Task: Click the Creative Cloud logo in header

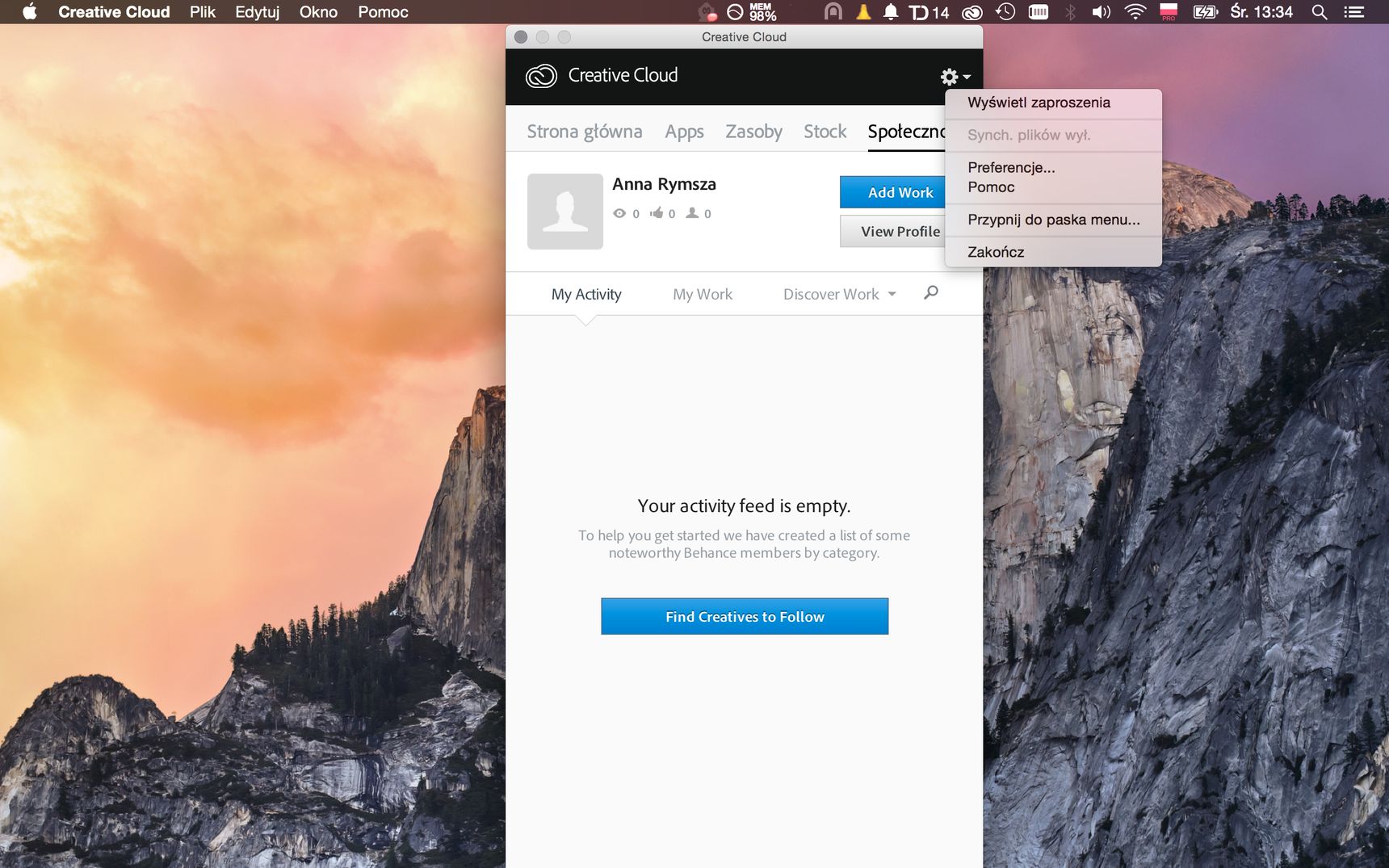Action: 541,76
